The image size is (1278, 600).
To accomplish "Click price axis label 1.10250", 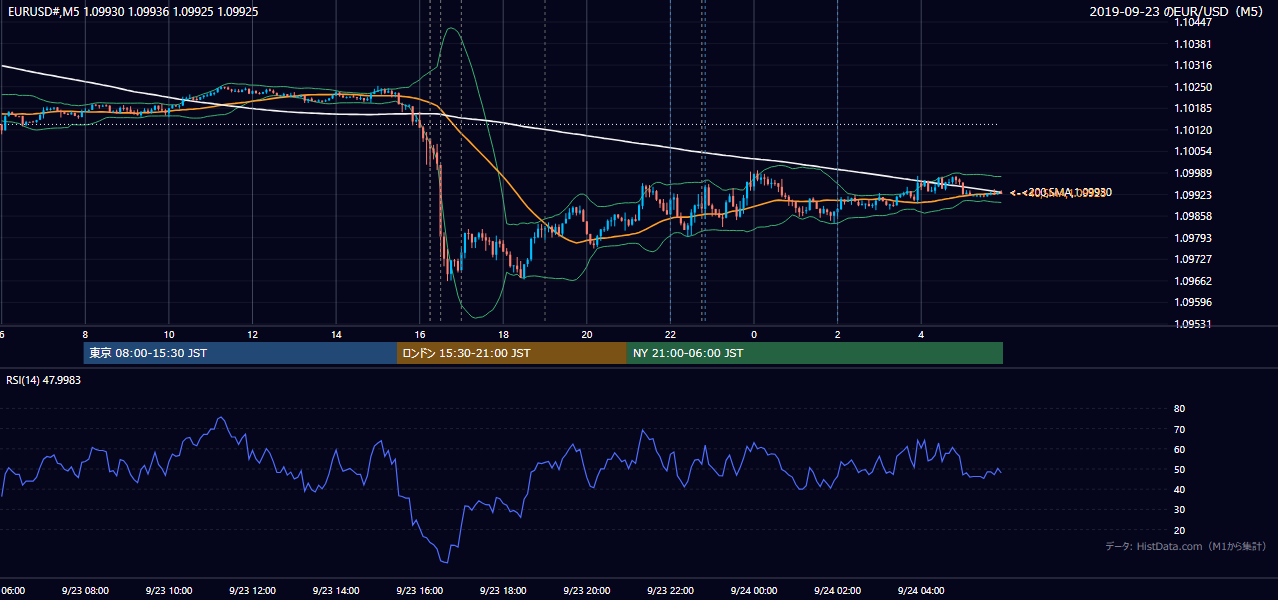I will [x=1194, y=87].
